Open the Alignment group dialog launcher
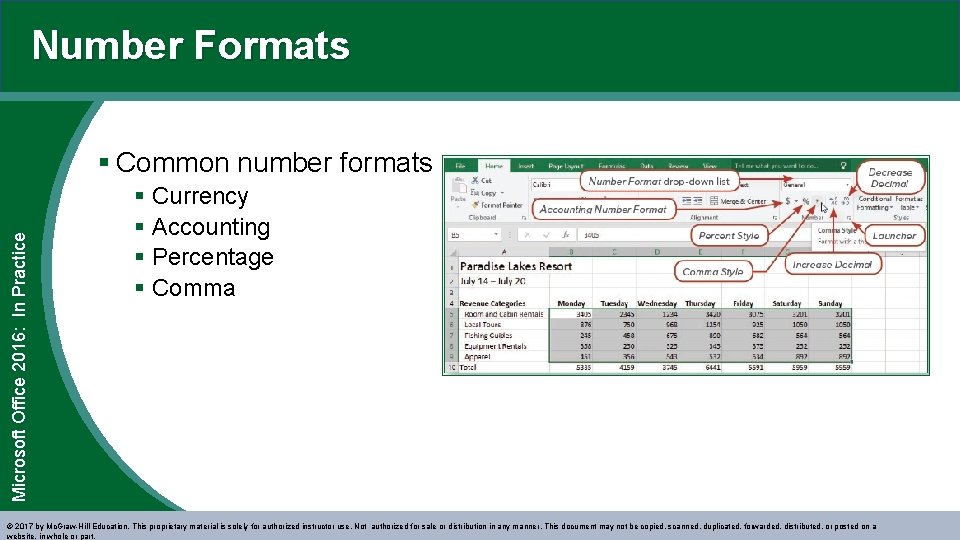The width and height of the screenshot is (960, 540). click(775, 218)
